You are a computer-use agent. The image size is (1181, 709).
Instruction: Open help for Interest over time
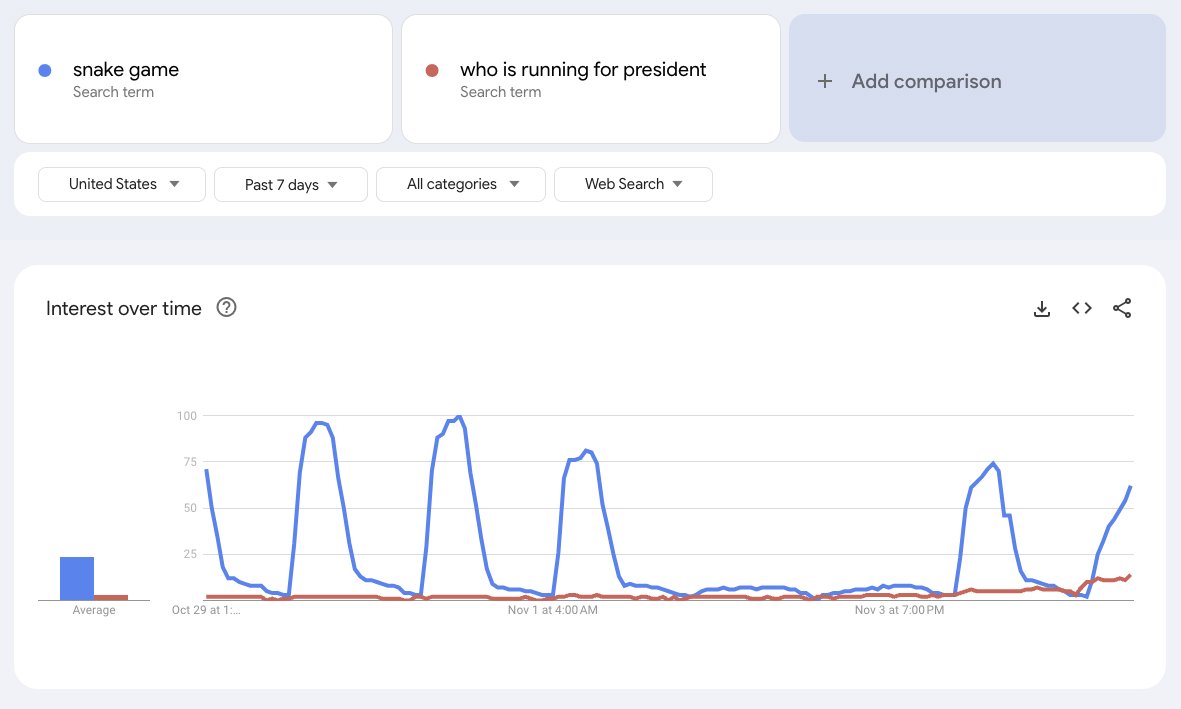[226, 307]
